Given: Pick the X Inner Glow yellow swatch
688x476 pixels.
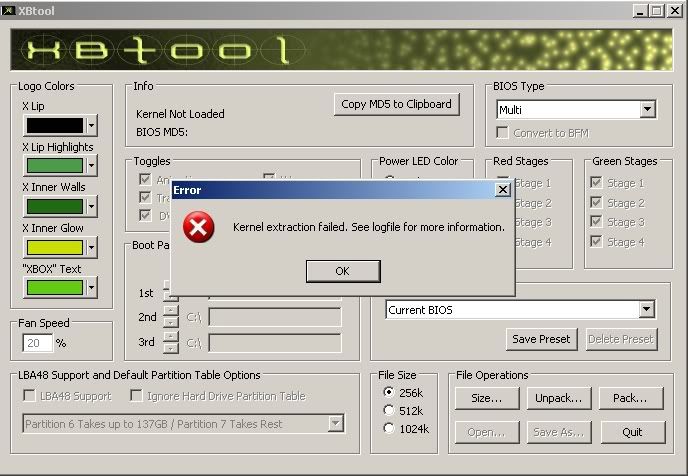Looking at the screenshot, I should point(53,247).
